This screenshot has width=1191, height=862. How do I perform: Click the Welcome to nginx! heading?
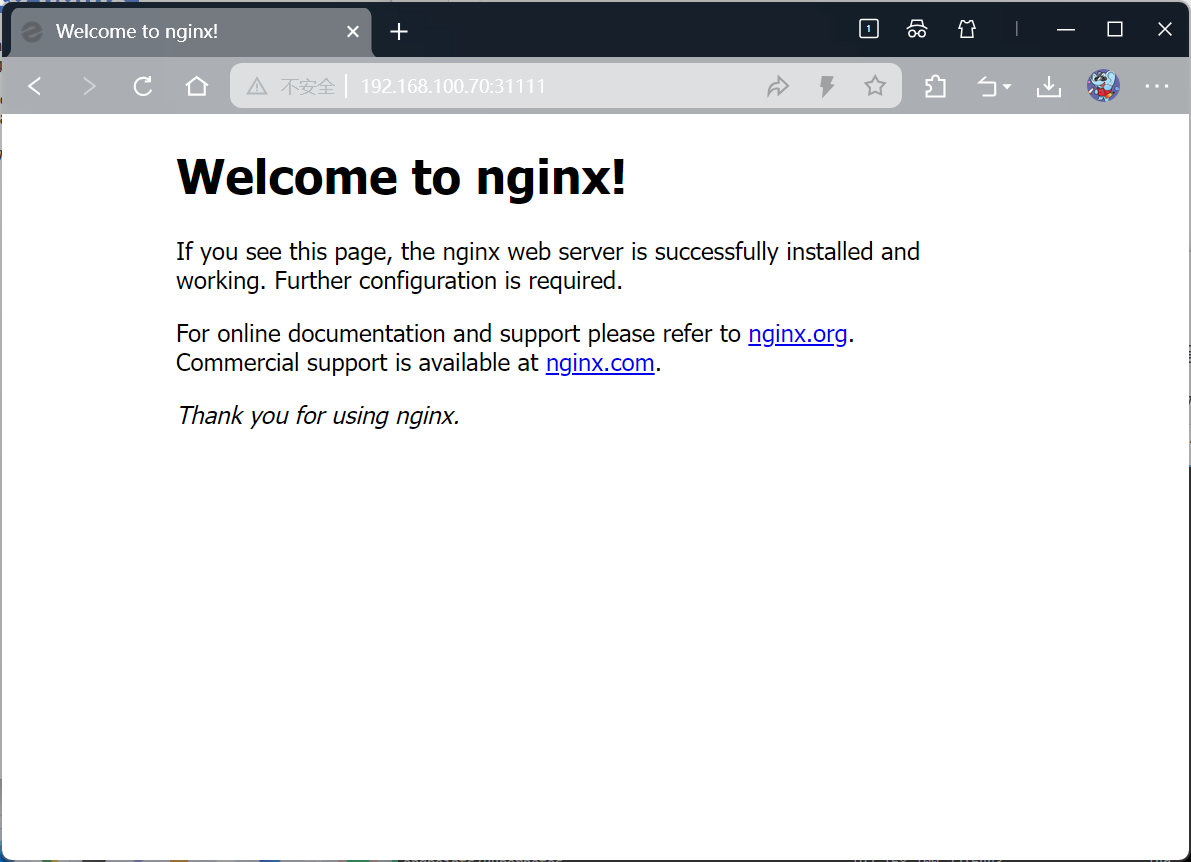[x=401, y=177]
